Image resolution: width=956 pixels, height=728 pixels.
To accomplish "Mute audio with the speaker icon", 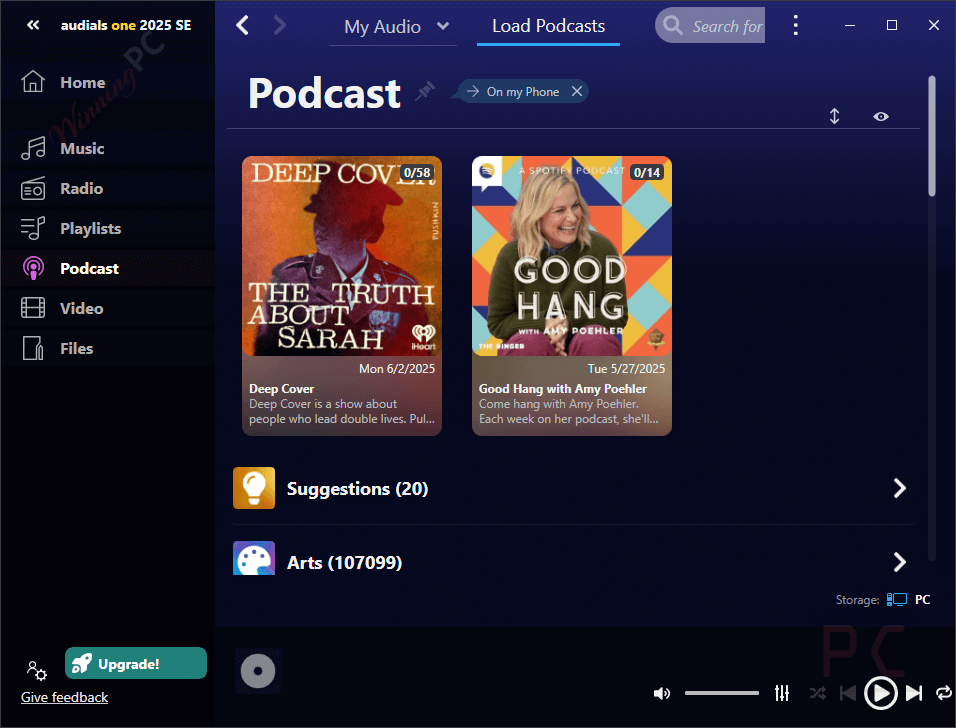I will point(662,693).
